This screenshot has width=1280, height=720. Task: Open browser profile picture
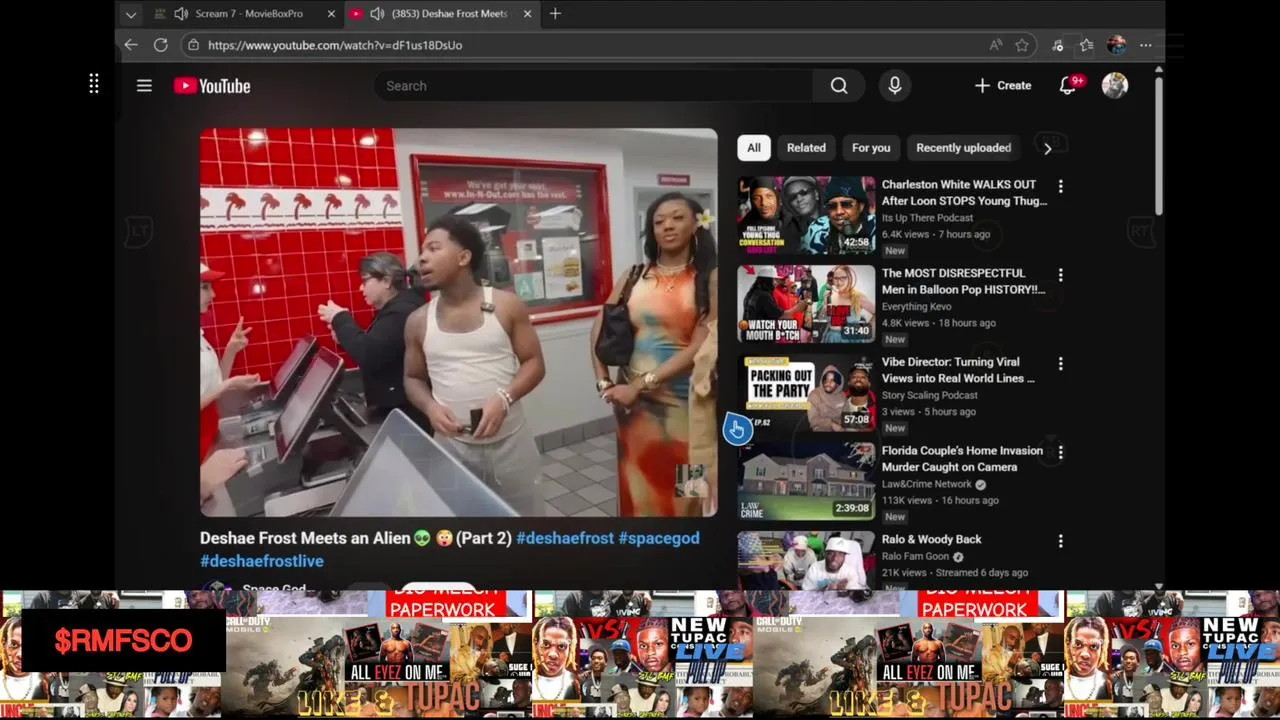[x=1117, y=45]
